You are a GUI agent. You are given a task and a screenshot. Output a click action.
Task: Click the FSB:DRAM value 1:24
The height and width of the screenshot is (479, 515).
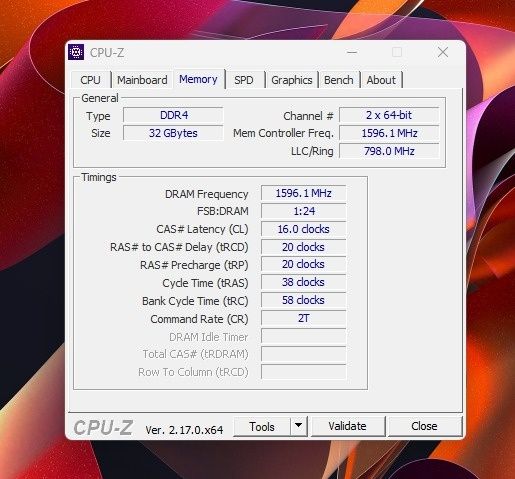304,211
